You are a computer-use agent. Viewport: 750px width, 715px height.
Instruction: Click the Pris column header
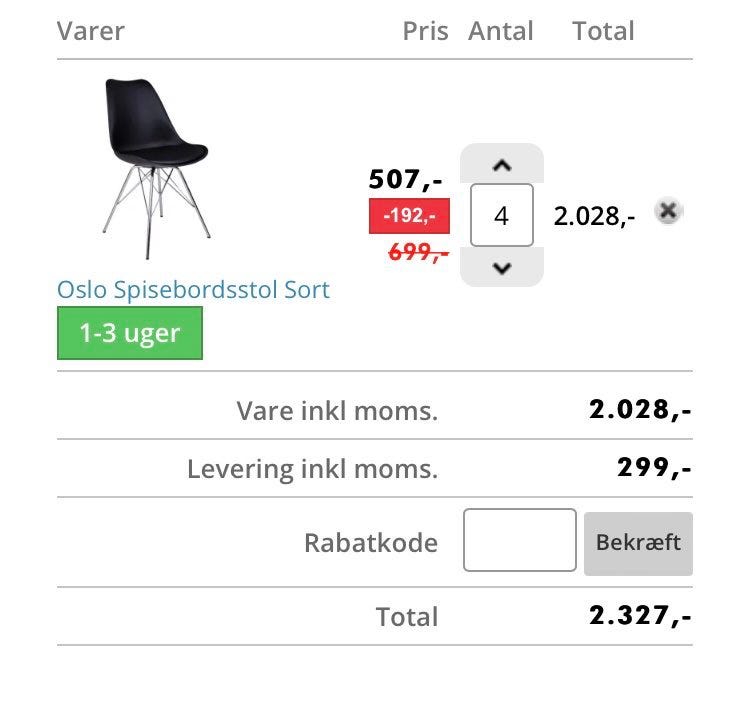tap(426, 31)
